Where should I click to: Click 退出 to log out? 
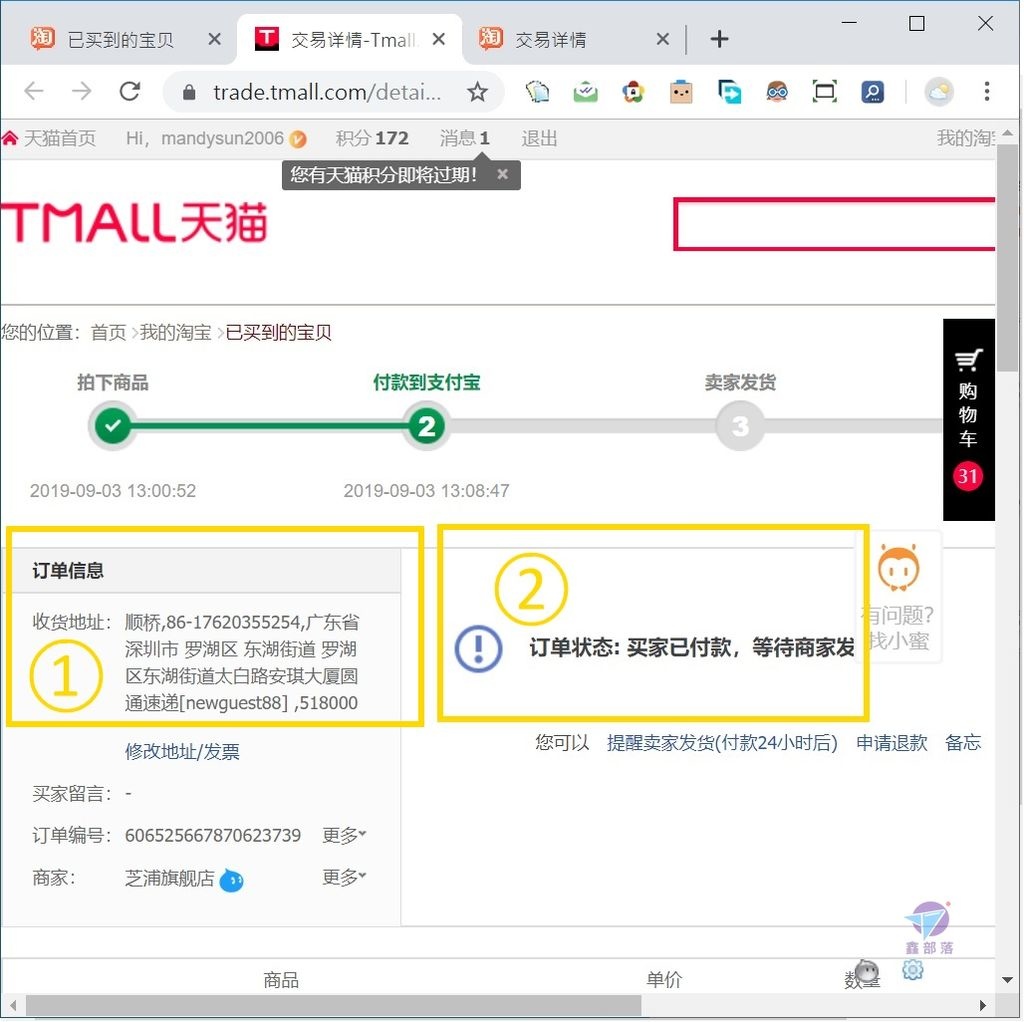(539, 138)
